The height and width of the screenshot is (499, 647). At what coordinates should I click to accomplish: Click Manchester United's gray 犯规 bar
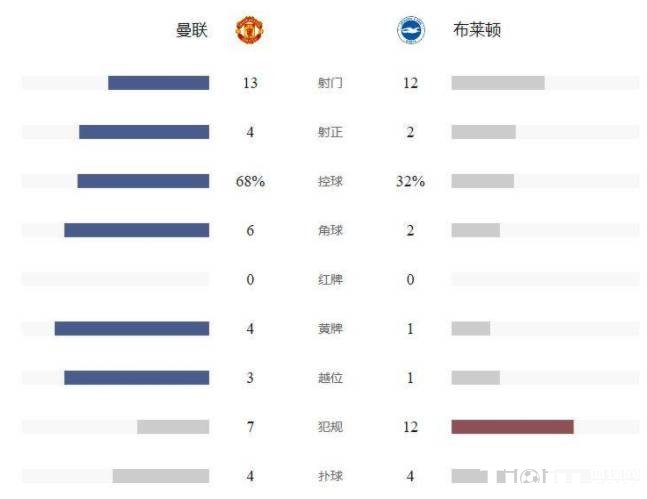coord(173,427)
